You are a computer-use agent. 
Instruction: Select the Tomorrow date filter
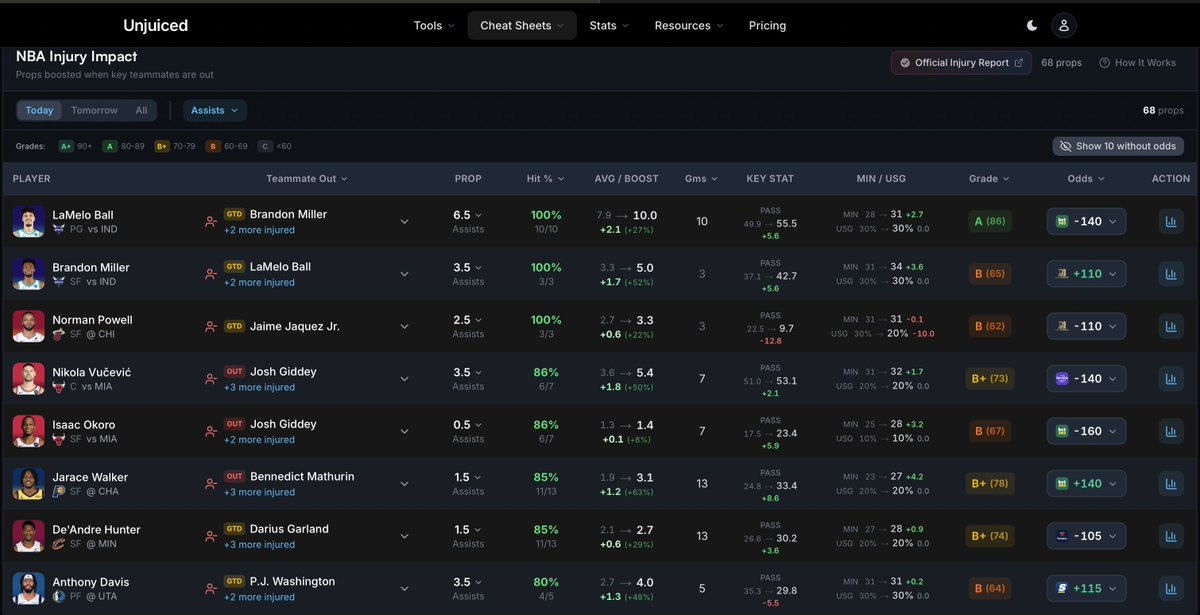pos(94,110)
